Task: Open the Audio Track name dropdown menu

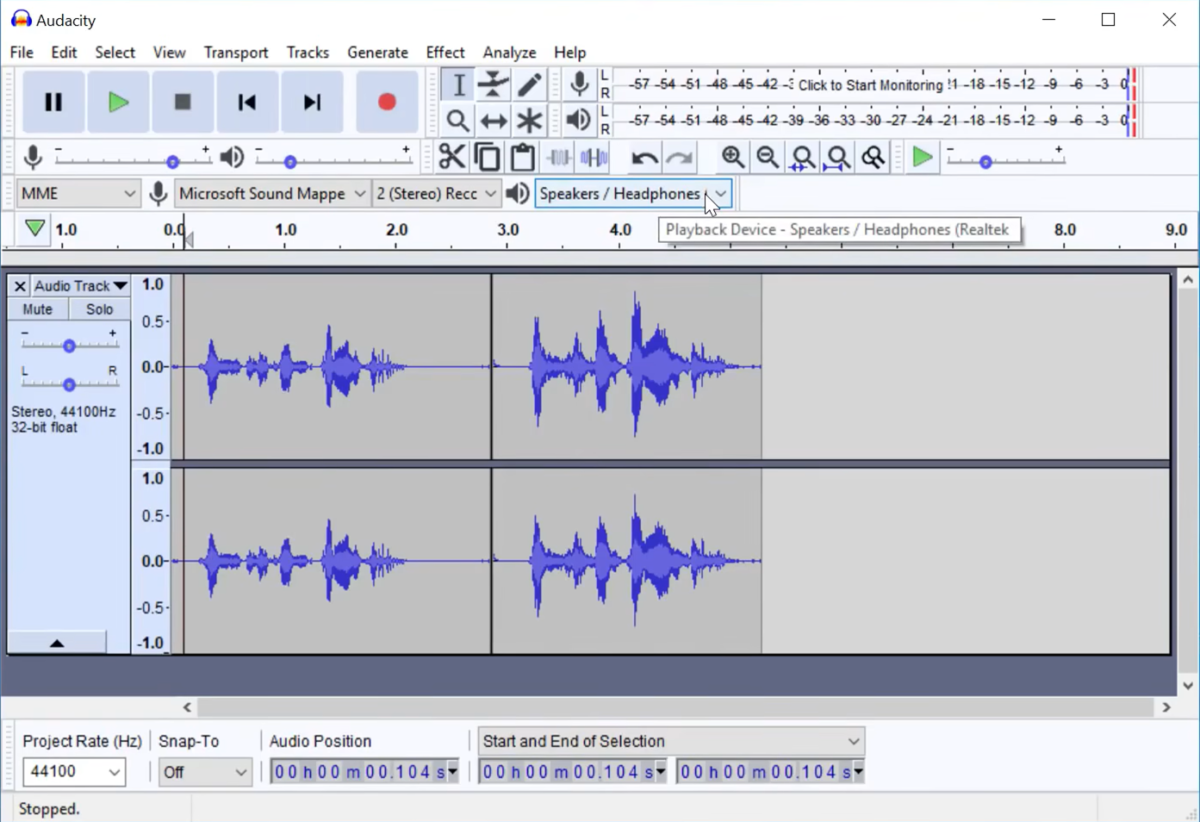Action: point(81,286)
